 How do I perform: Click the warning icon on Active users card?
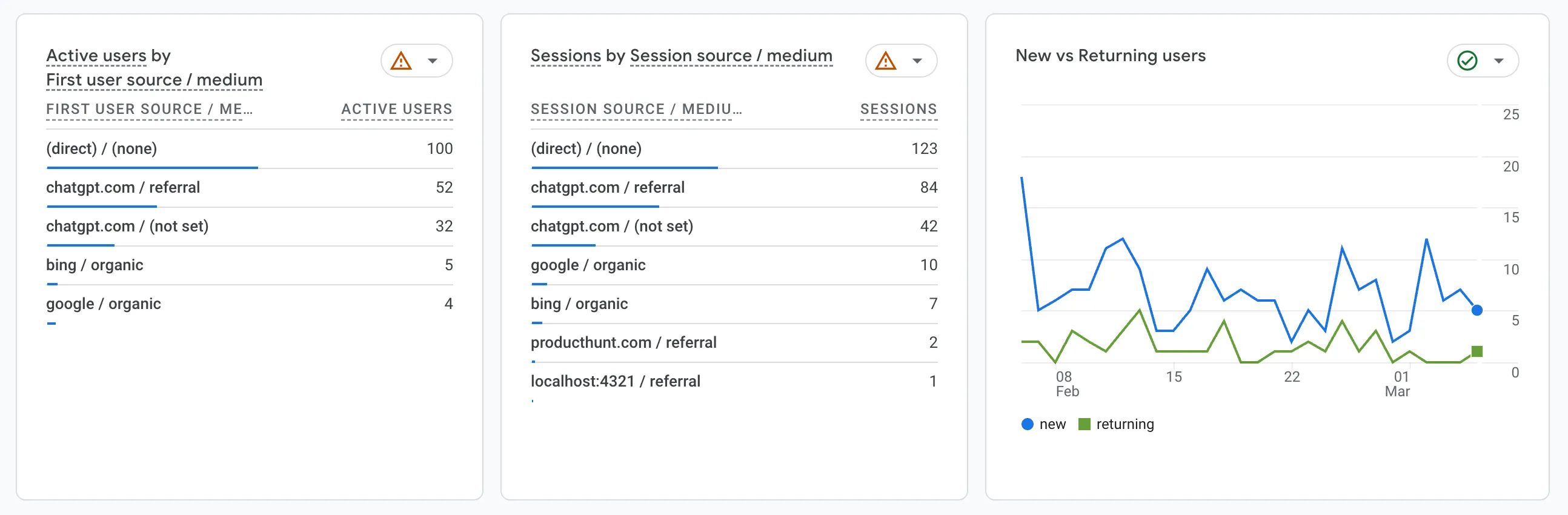pyautogui.click(x=401, y=60)
